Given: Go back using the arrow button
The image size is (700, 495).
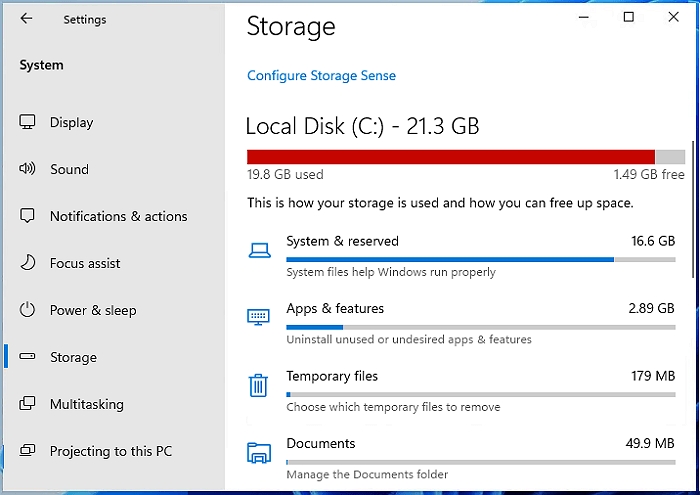Looking at the screenshot, I should (x=26, y=18).
